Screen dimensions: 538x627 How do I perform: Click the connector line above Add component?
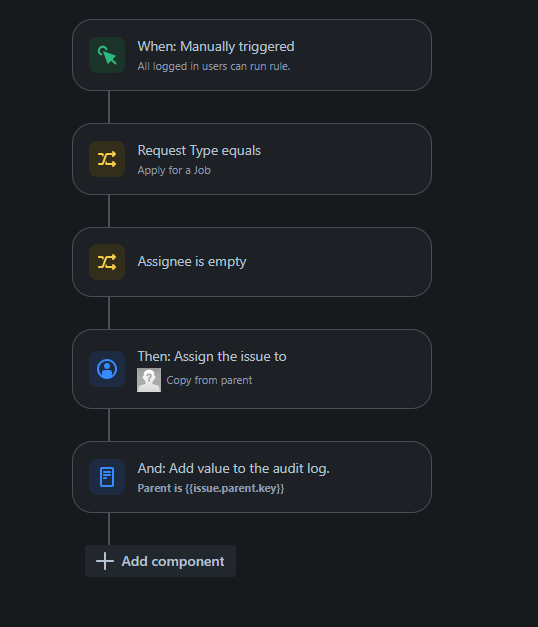[109, 529]
